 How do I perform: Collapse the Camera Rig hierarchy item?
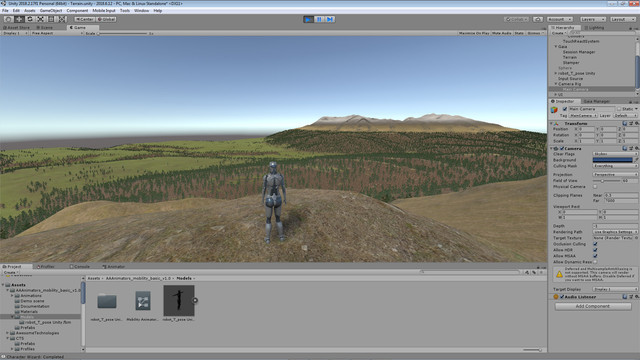(x=556, y=84)
